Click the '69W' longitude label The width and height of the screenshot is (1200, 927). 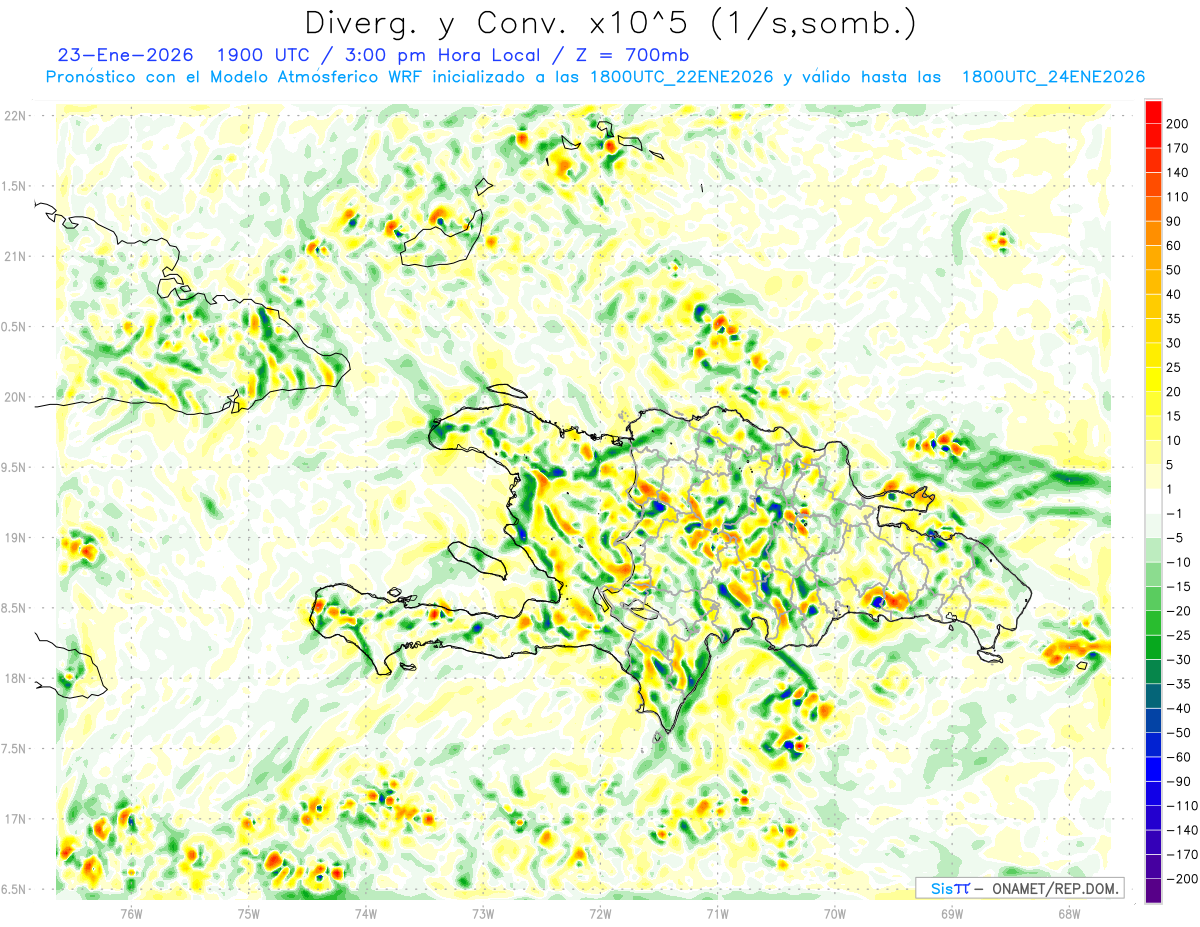[x=951, y=912]
